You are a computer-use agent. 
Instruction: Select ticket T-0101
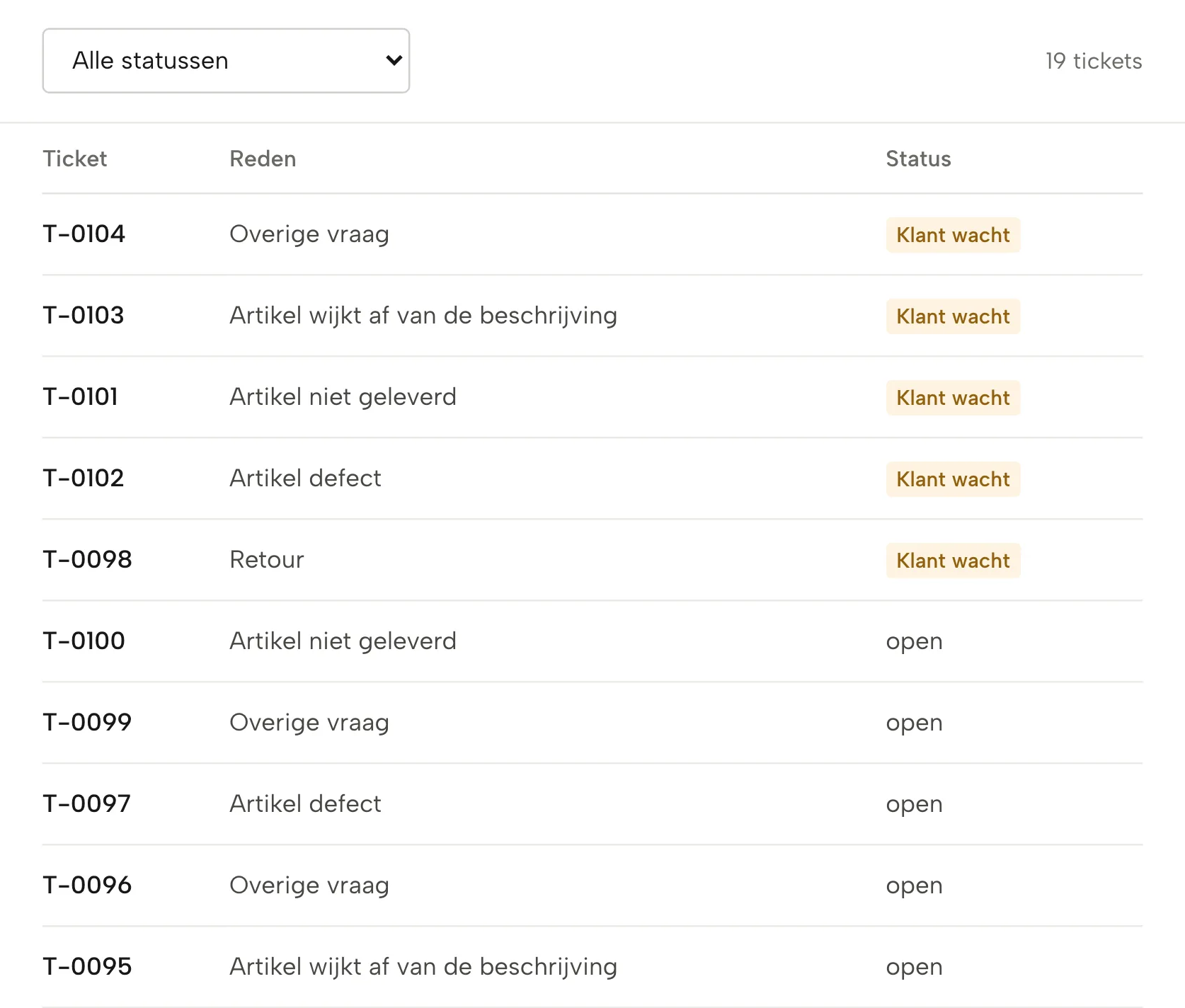pos(80,397)
